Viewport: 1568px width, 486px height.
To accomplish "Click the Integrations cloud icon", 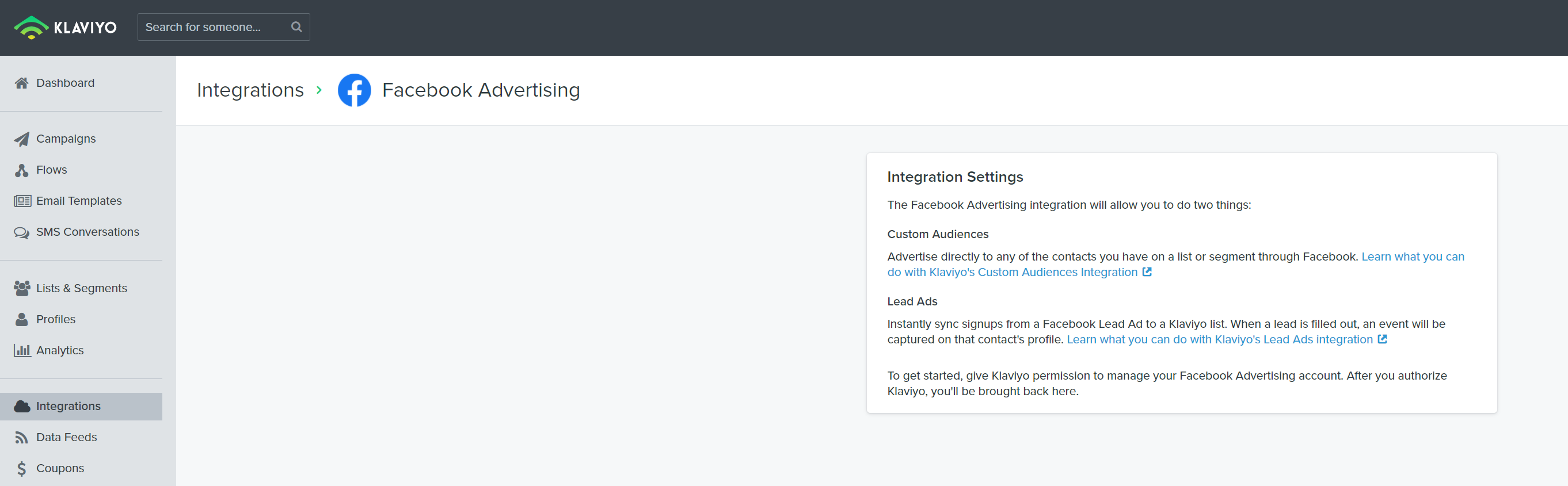I will pos(22,405).
